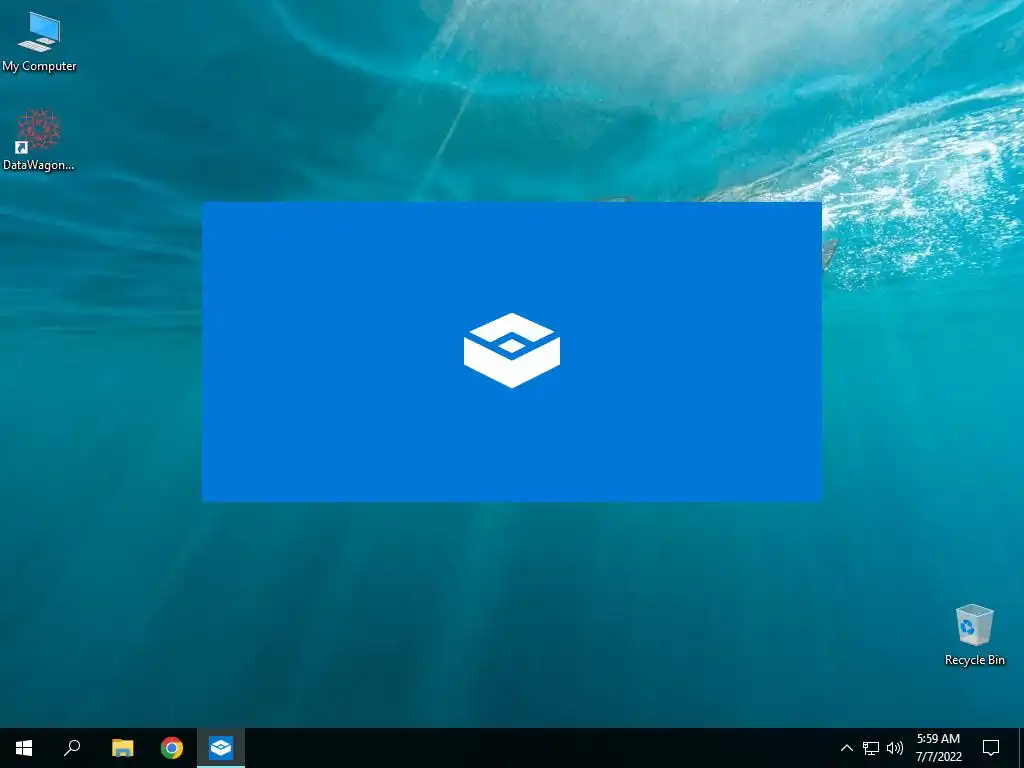Click the Windows Sandbox splash logo
The width and height of the screenshot is (1024, 768).
(512, 351)
